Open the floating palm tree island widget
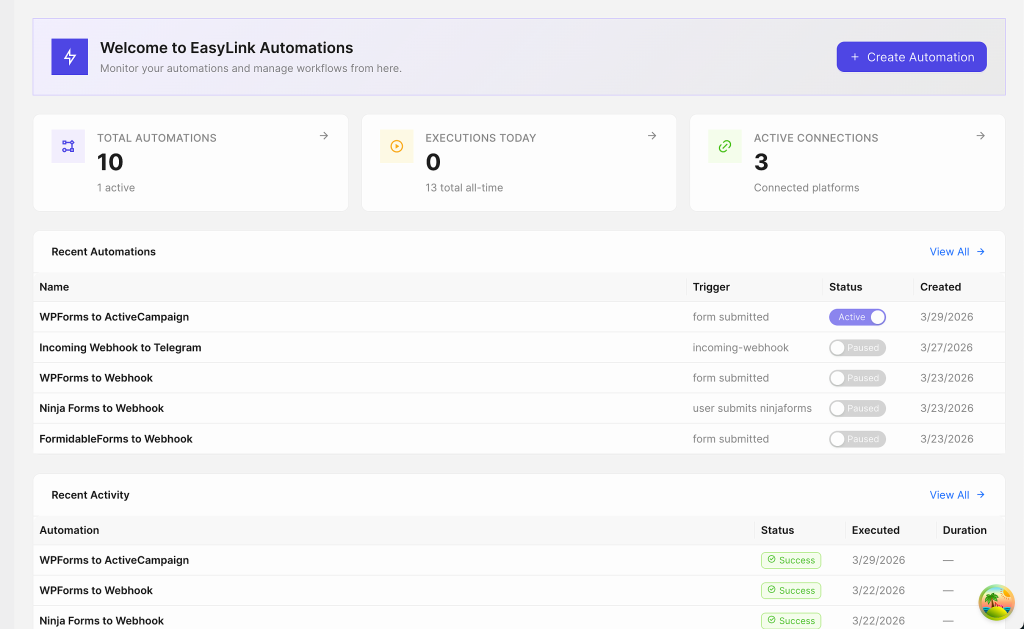Viewport: 1024px width, 629px height. pos(996,603)
